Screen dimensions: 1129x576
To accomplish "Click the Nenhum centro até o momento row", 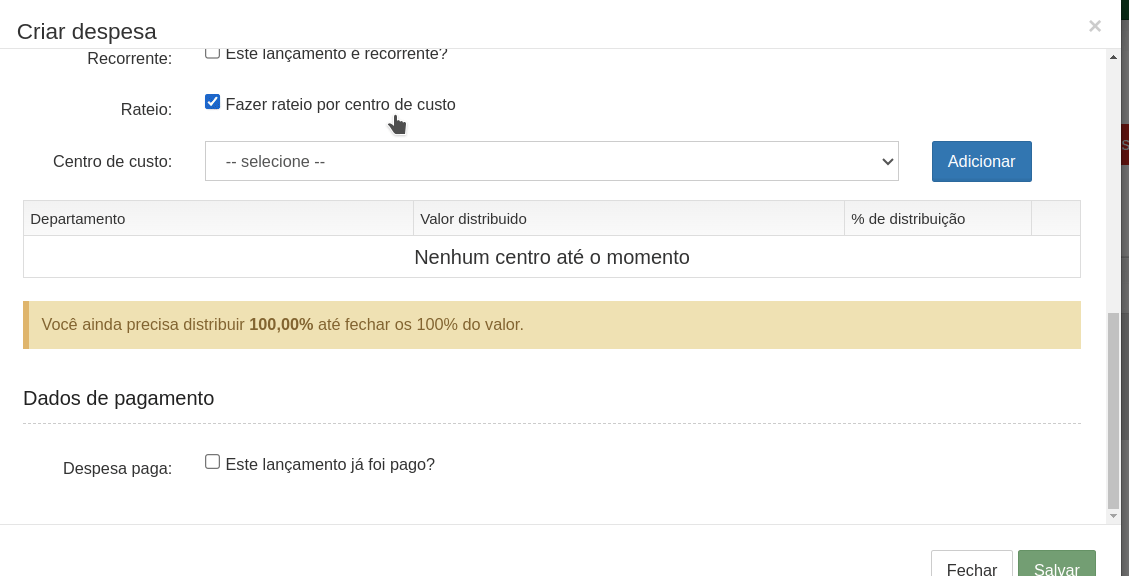I will [x=551, y=257].
